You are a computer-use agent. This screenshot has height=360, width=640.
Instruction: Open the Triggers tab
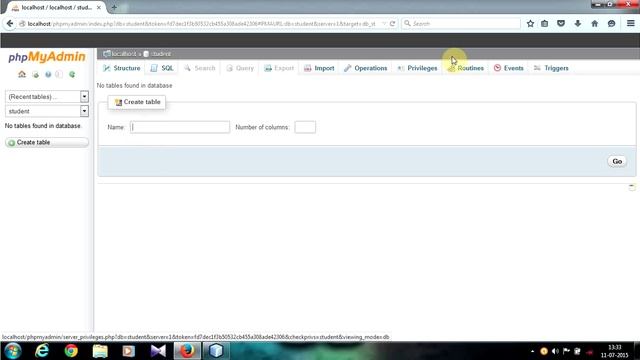click(551, 68)
